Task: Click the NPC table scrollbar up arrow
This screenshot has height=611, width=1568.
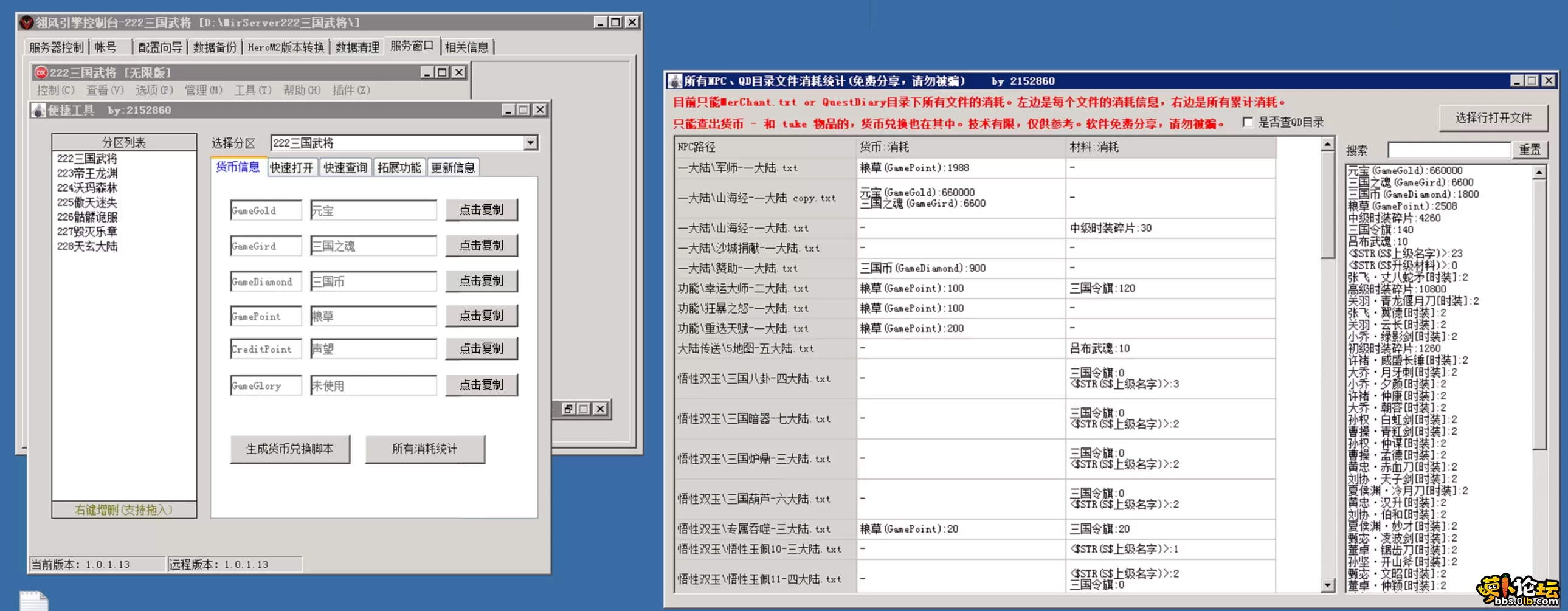Action: tap(1328, 145)
